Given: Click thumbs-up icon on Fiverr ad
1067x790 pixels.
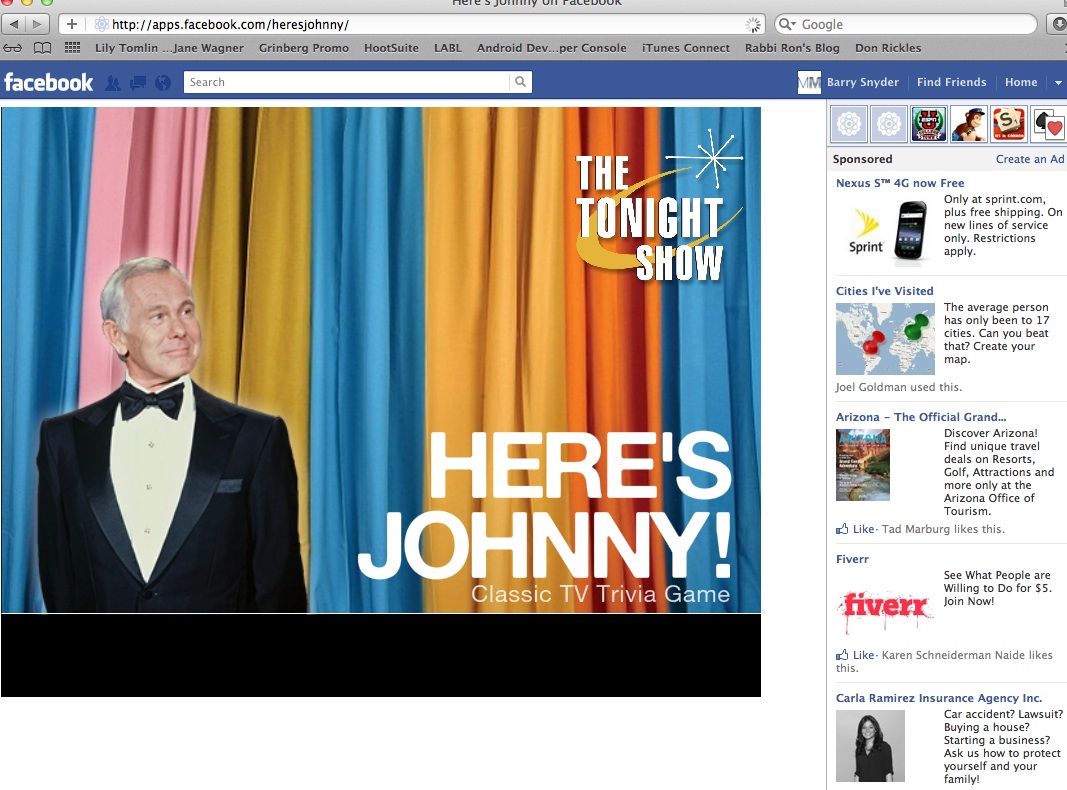Looking at the screenshot, I should click(842, 655).
